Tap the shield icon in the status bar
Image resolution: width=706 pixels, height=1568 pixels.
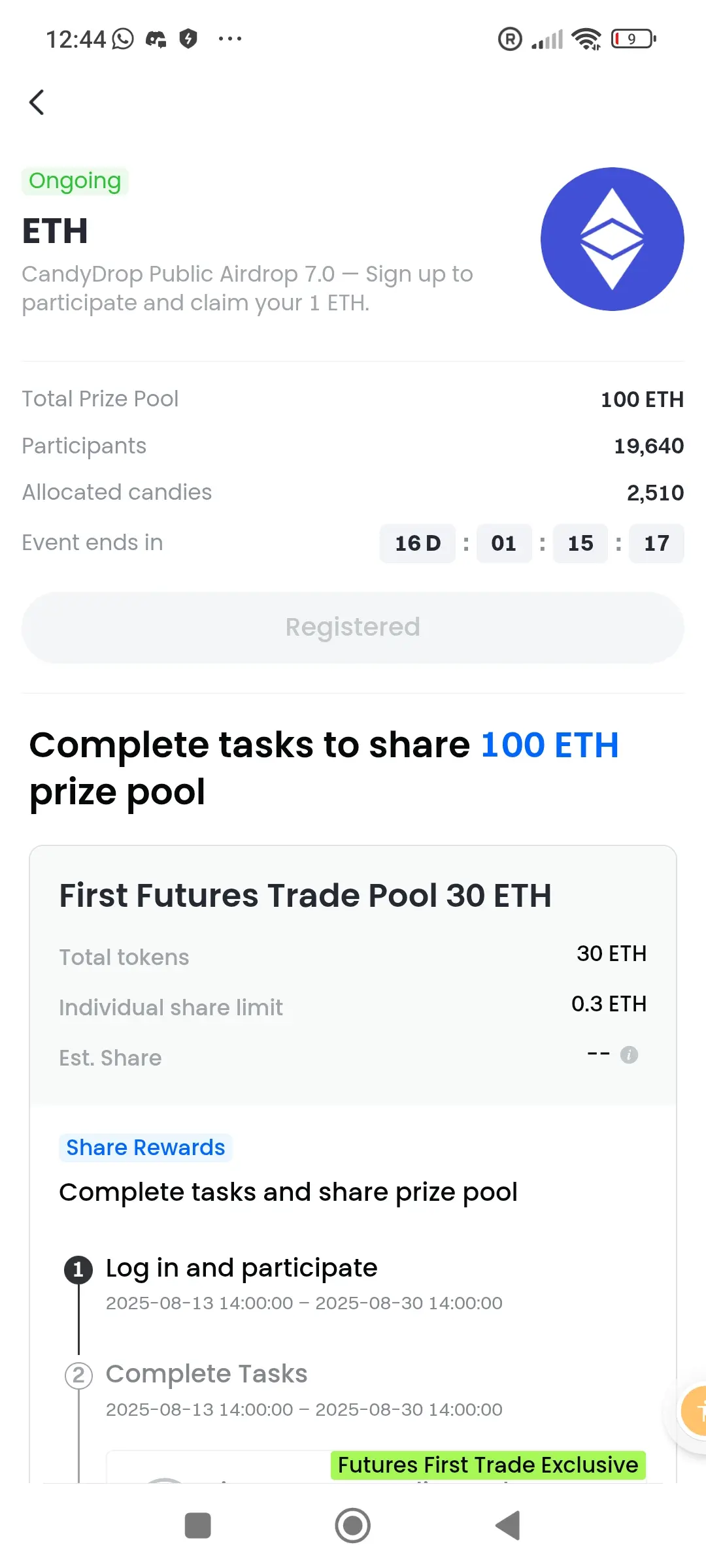188,39
